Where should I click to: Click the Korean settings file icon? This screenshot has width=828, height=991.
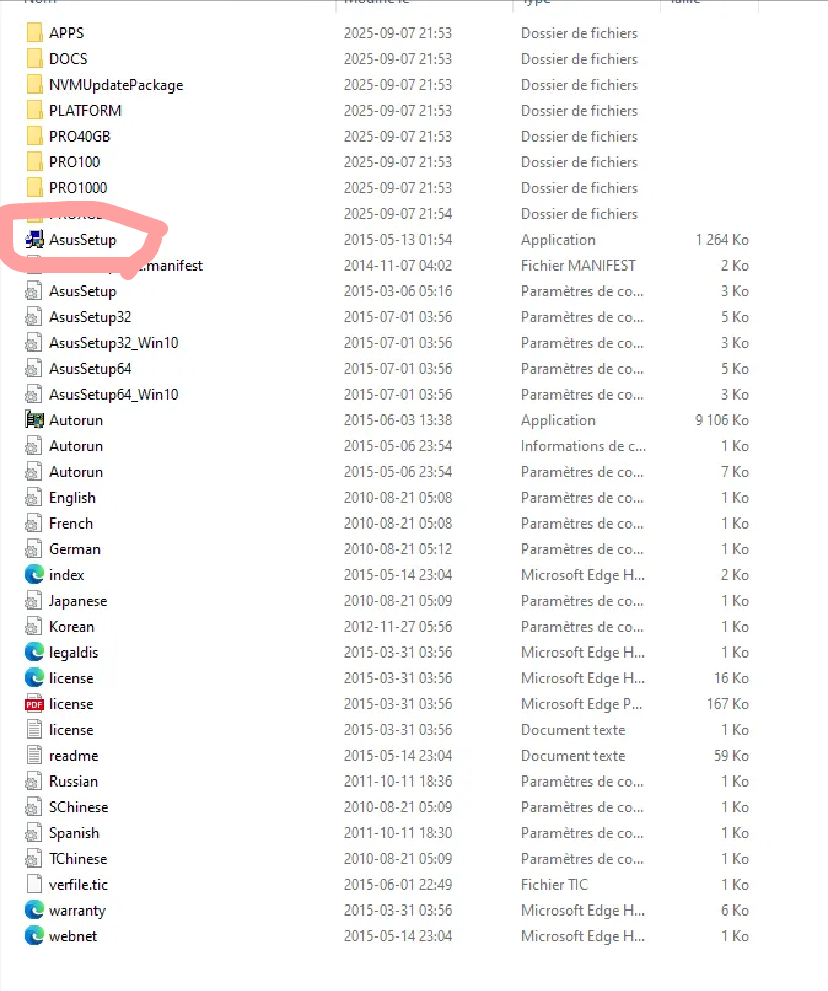tap(35, 626)
